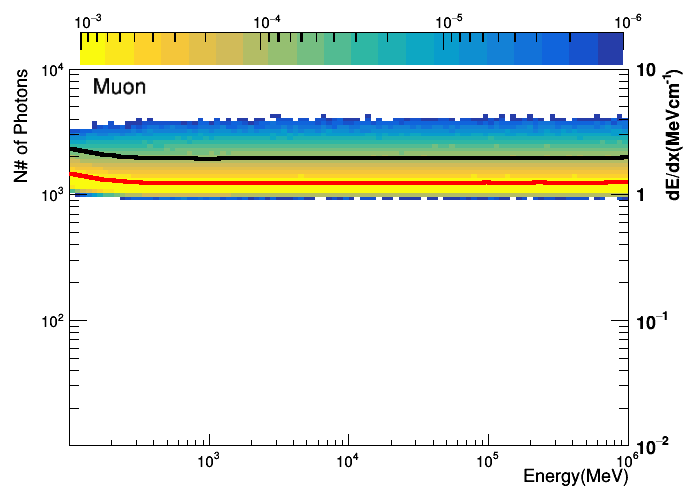Screen dimensions: 685x491
Task: Click the 10^3 label on the x-axis
Action: [208, 460]
